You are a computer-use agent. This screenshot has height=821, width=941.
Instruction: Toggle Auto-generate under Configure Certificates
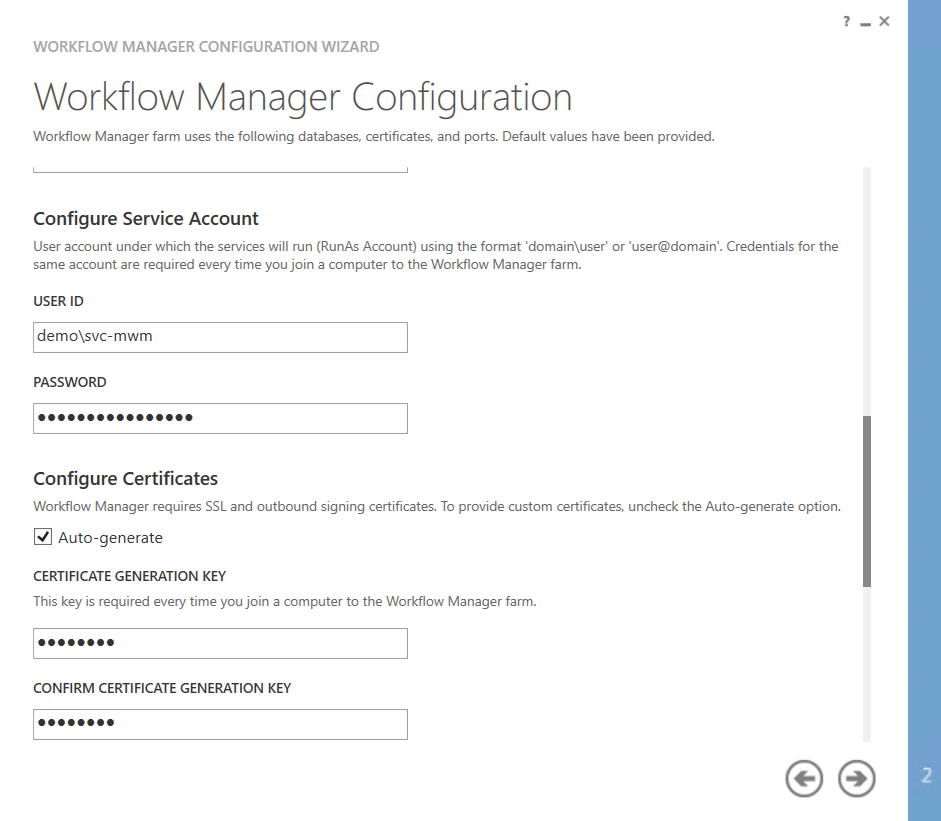coord(42,536)
